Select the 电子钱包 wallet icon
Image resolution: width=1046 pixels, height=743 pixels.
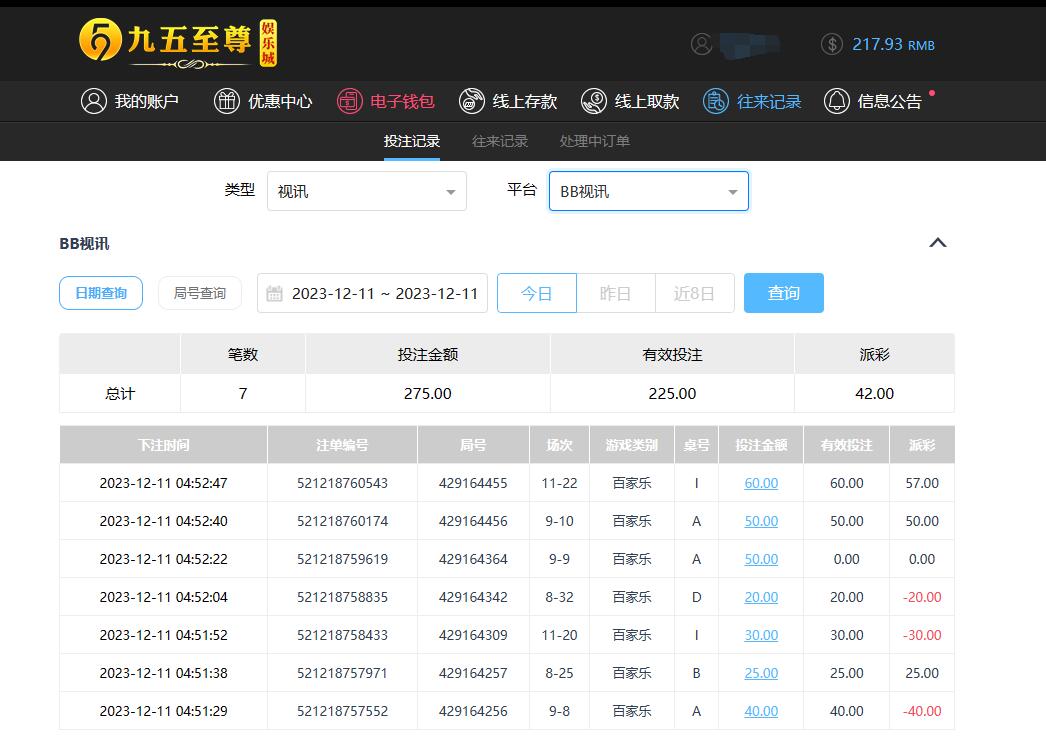point(349,101)
